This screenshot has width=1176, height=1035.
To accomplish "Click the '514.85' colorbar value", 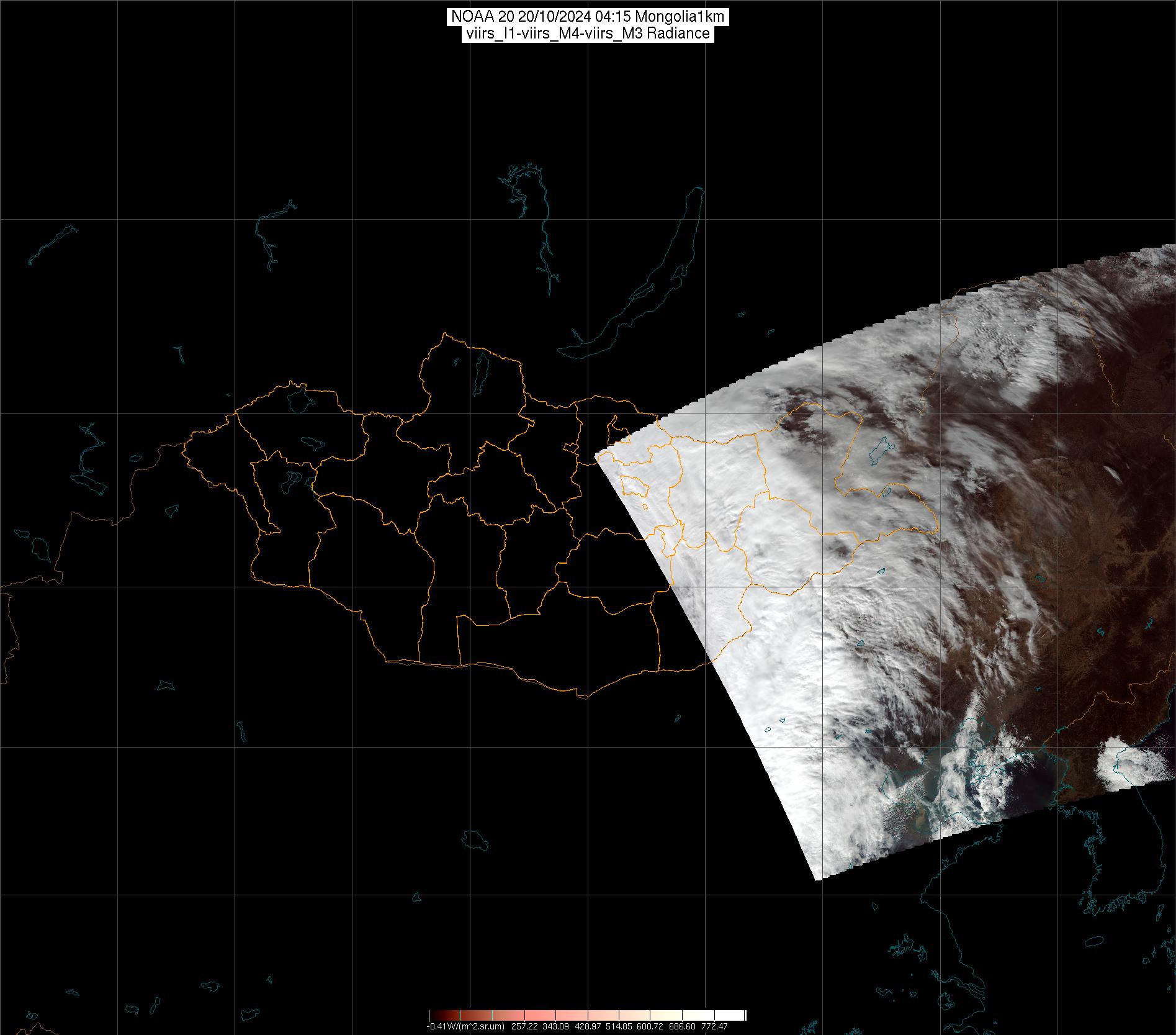I will [x=619, y=1026].
